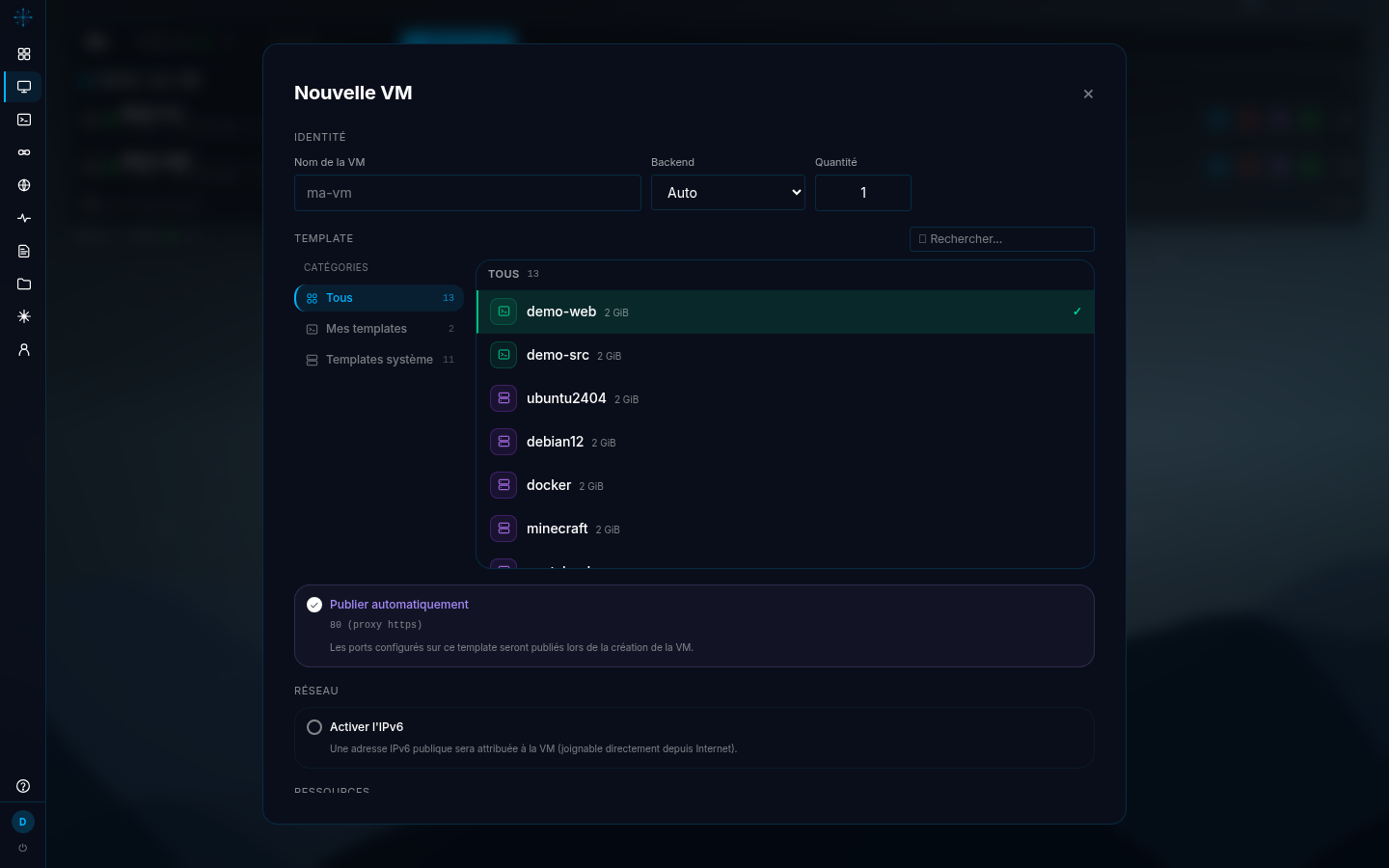Choose the ubuntu2404 template

tap(785, 398)
